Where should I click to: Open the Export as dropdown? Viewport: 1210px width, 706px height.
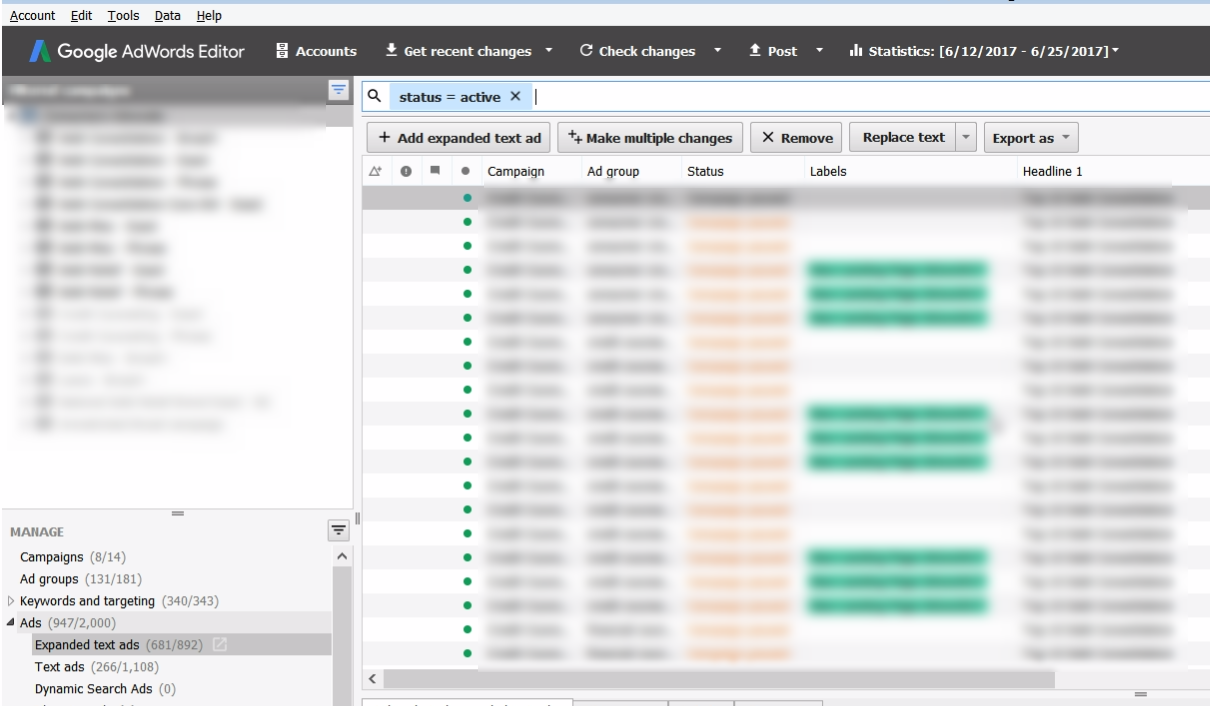coord(1030,137)
